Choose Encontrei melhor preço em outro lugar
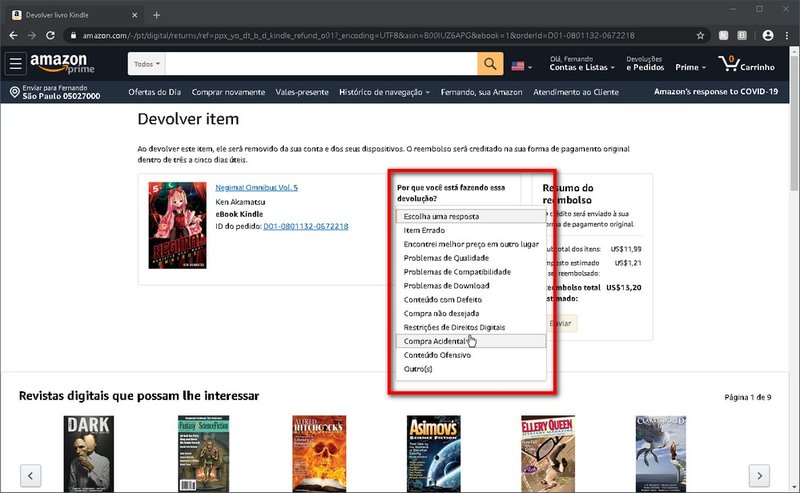The height and width of the screenshot is (493, 800). tap(470, 244)
